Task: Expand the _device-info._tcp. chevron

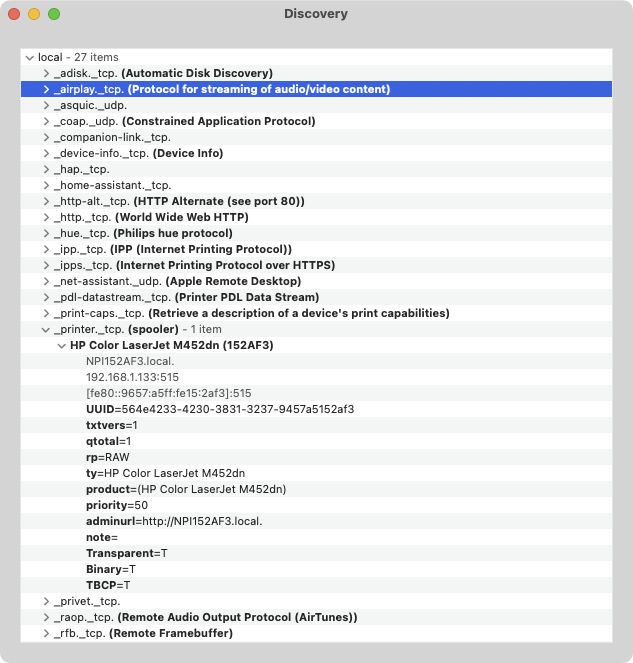Action: (46, 153)
